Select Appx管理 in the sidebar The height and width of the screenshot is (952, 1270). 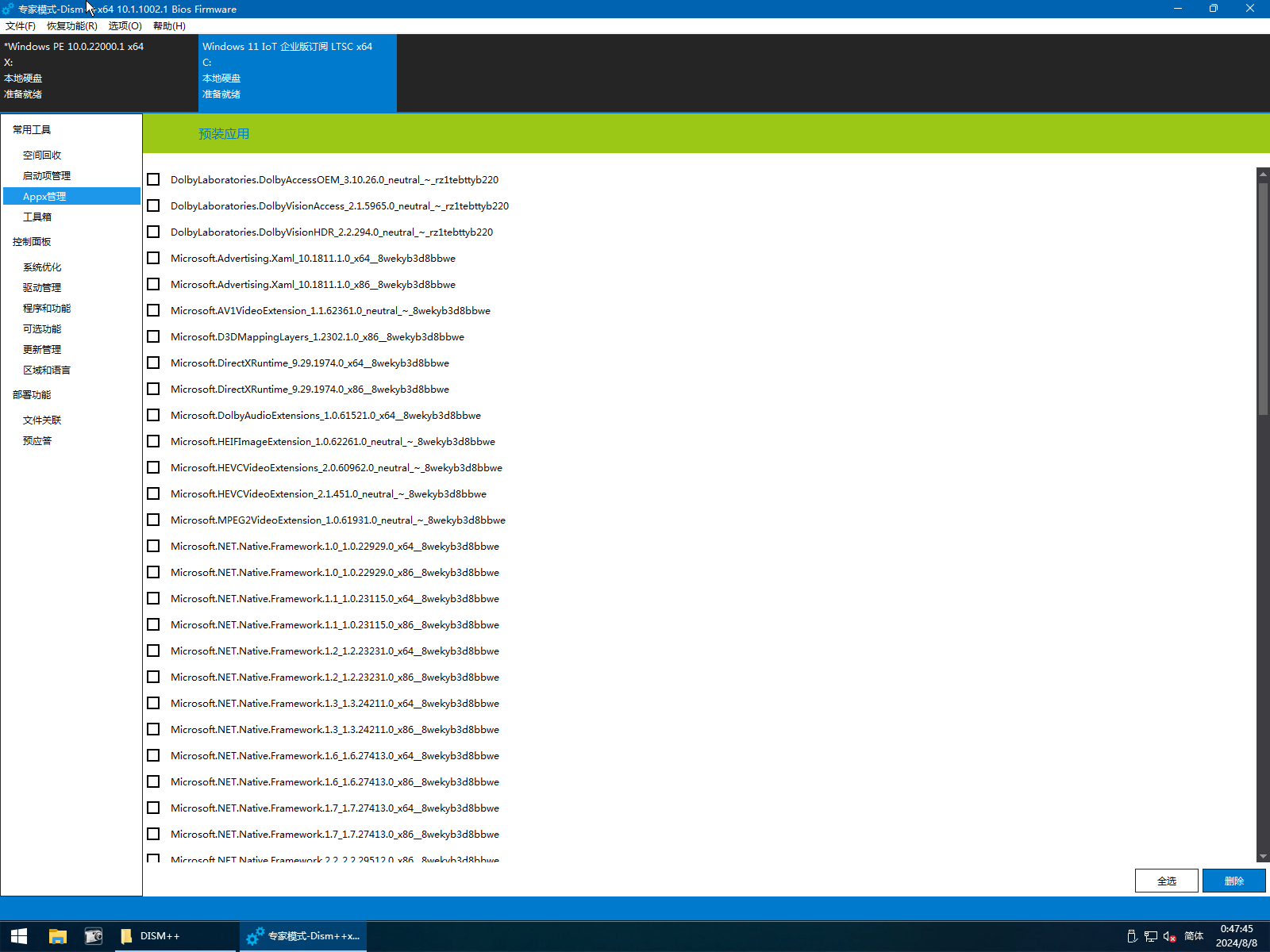click(71, 196)
